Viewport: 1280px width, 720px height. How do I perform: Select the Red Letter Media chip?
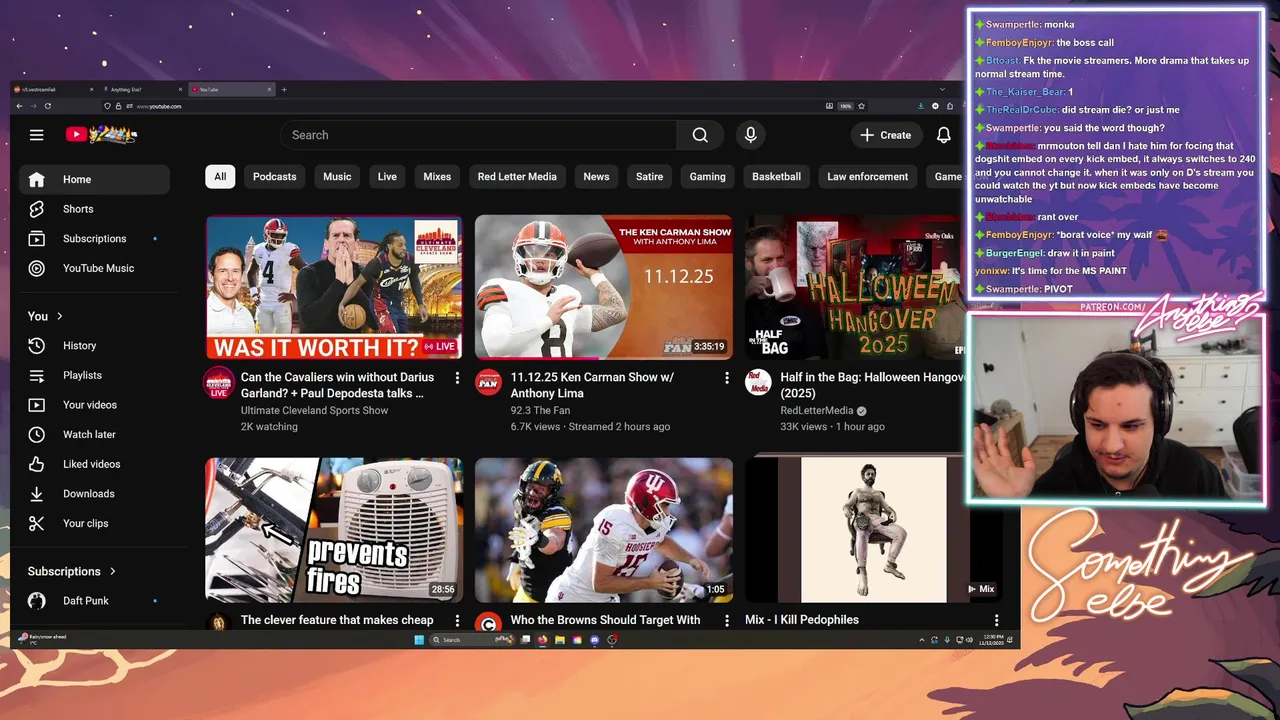(517, 177)
